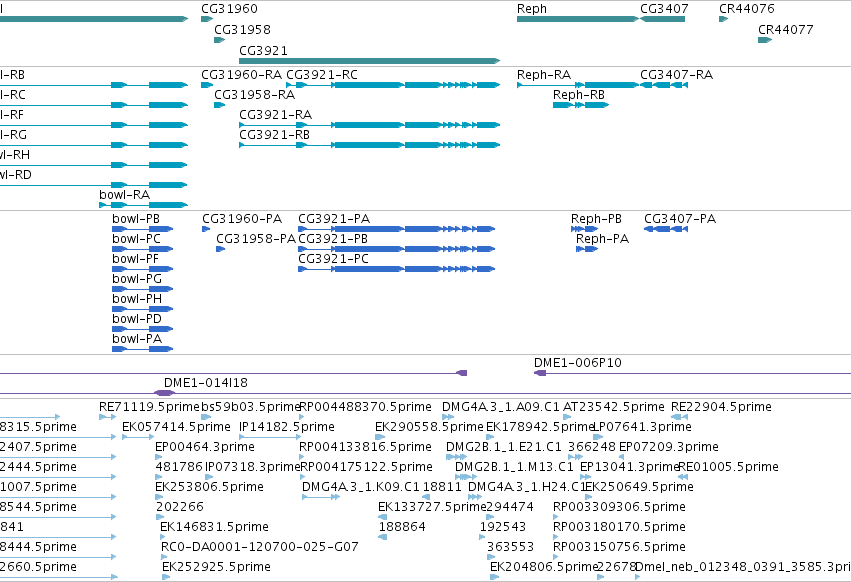The image size is (851, 582).
Task: Select the CG3921-RA transcript
Action: [x=370, y=125]
